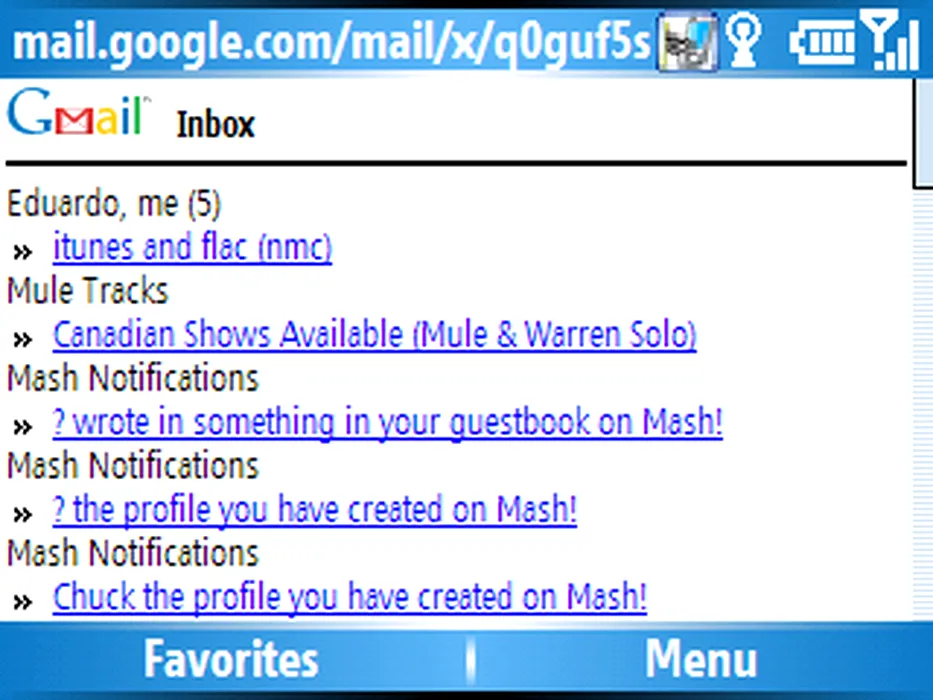Click the wireless antenna status icon
Screen dimensions: 933x700
click(744, 40)
